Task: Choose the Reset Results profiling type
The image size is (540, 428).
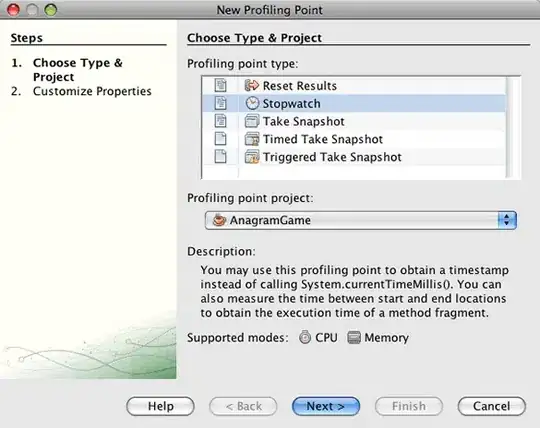Action: pyautogui.click(x=354, y=85)
